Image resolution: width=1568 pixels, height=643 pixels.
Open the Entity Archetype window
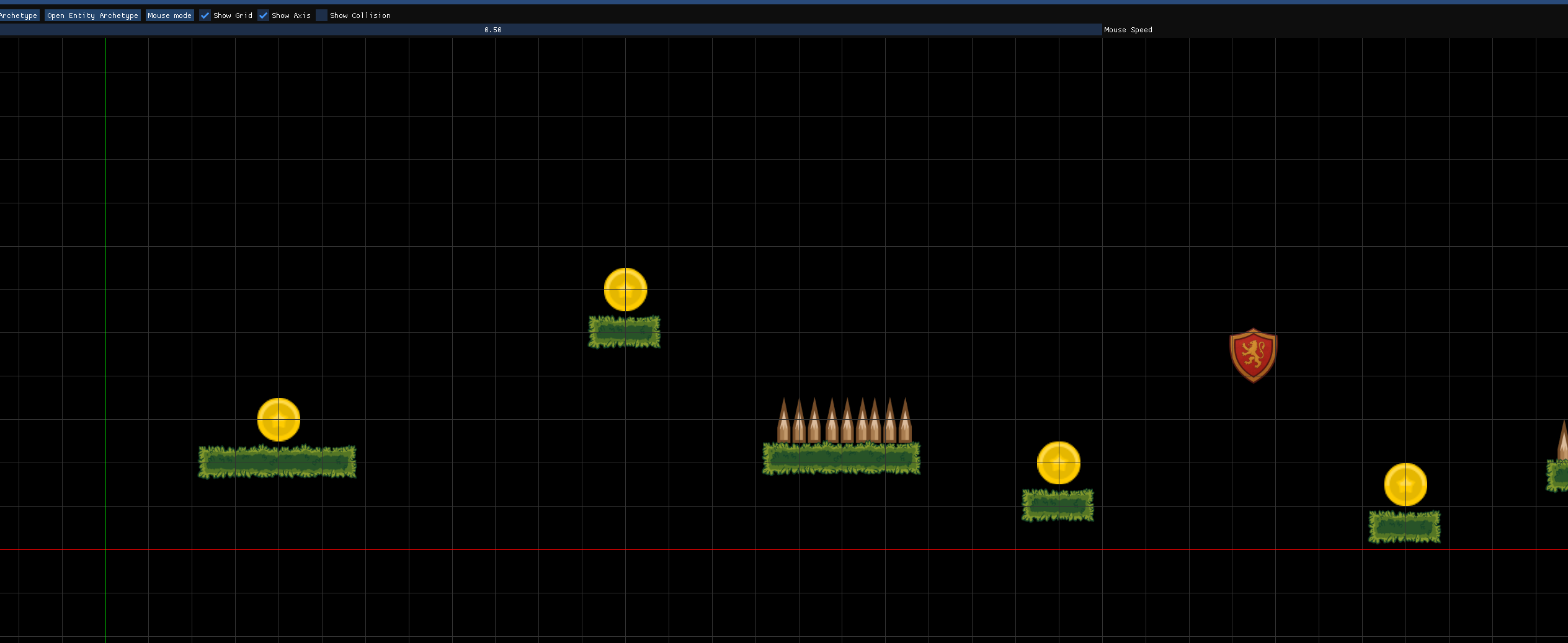click(x=92, y=16)
